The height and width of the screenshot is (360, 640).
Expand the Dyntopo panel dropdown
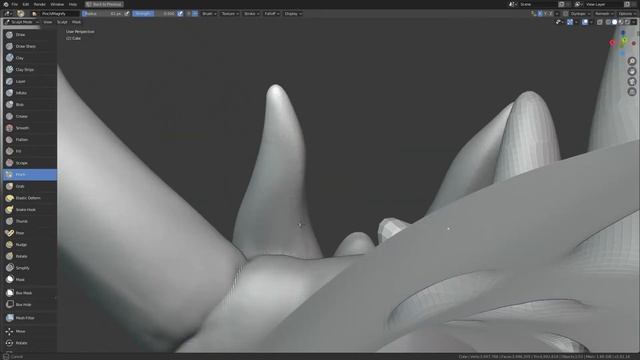click(x=580, y=13)
